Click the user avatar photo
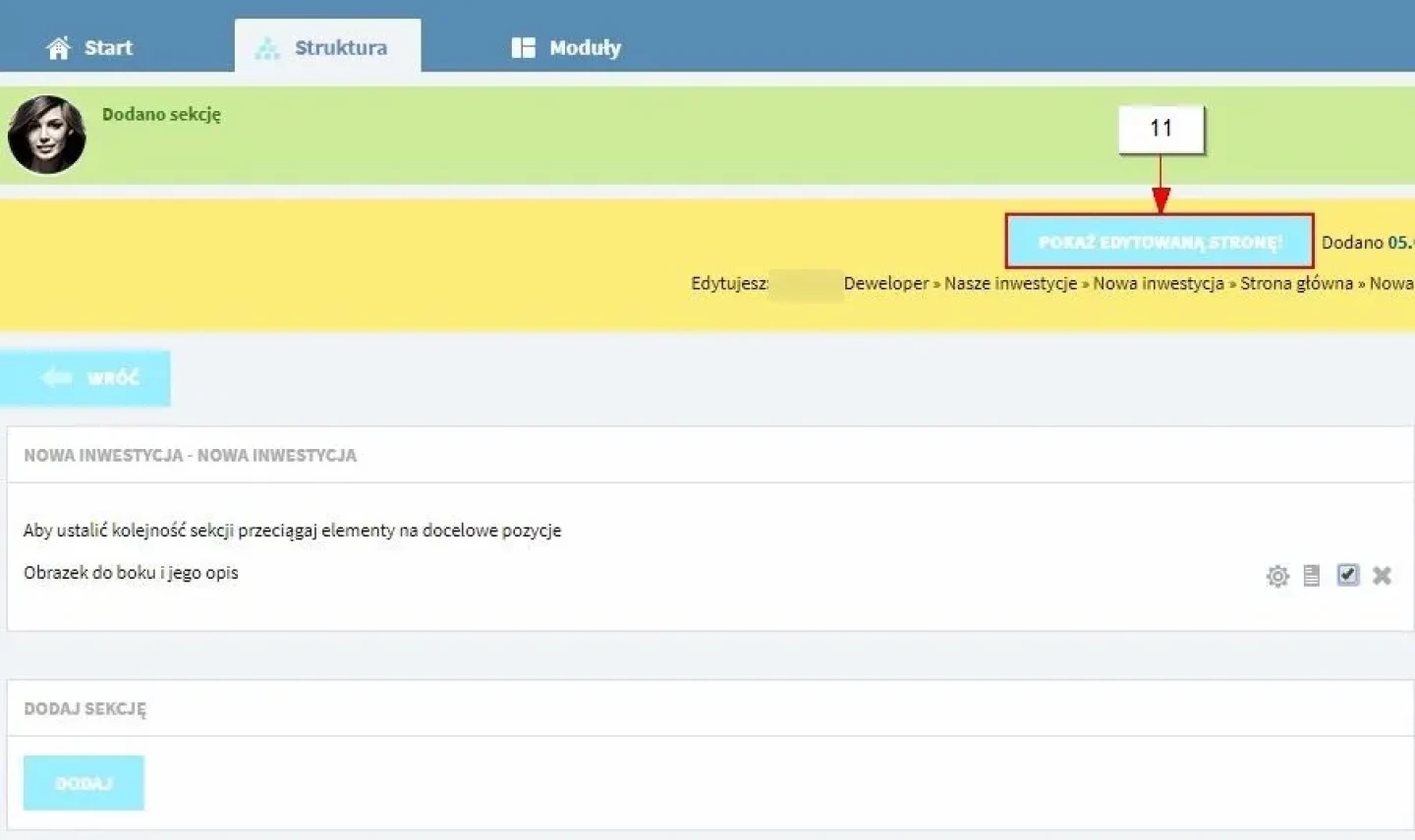This screenshot has width=1415, height=840. 46,135
